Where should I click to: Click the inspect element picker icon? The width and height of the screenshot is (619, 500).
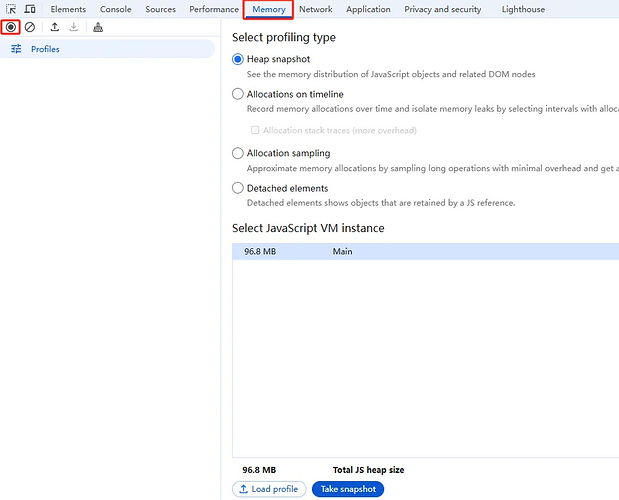click(11, 9)
